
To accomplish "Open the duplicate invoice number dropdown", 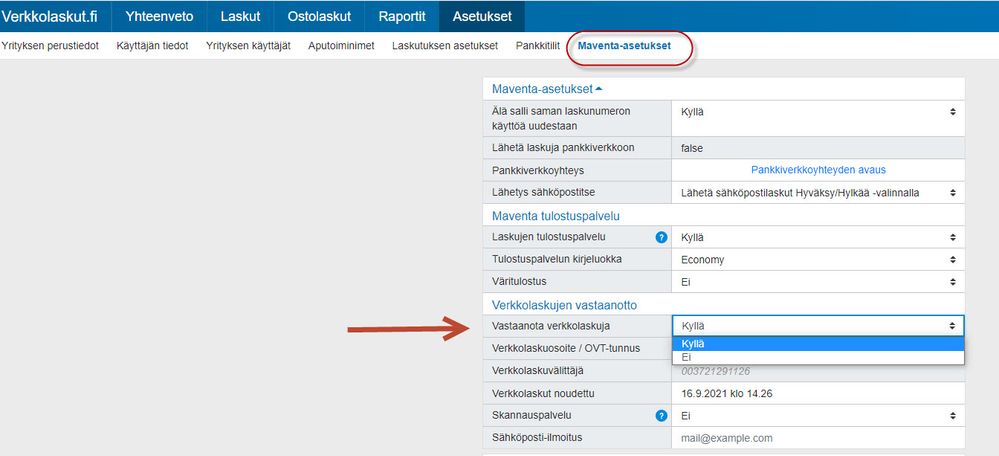I will tap(818, 112).
